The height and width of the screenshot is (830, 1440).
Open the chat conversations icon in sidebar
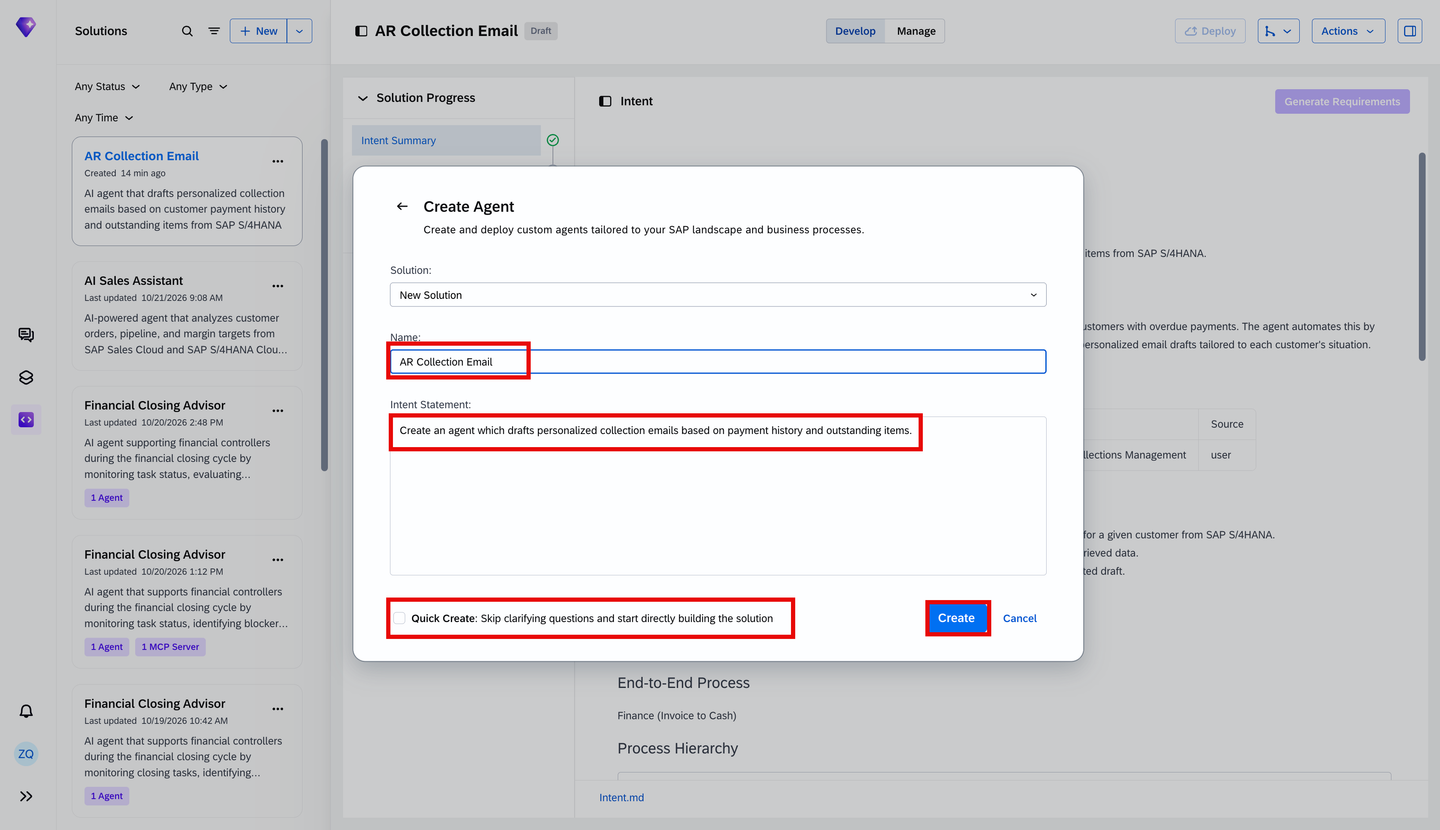pos(26,335)
